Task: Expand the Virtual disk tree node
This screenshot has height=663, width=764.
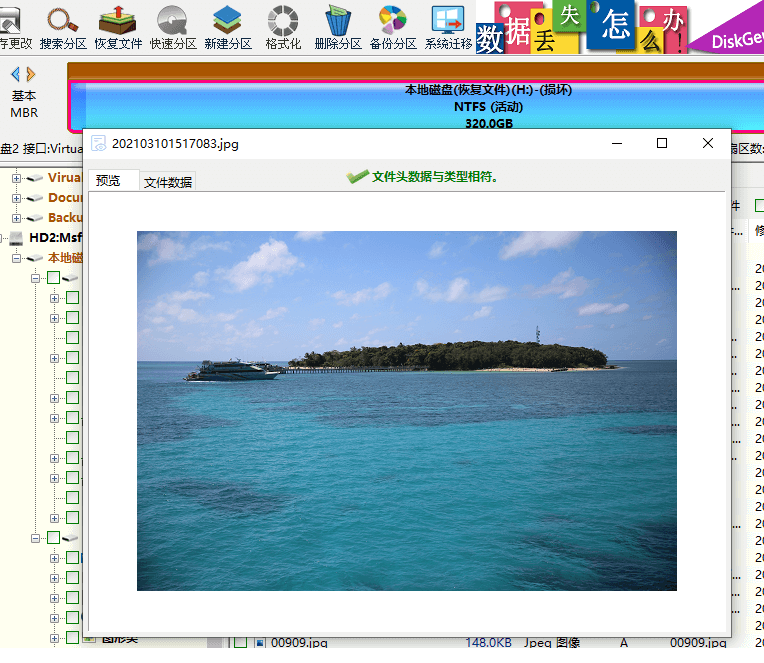Action: click(17, 178)
